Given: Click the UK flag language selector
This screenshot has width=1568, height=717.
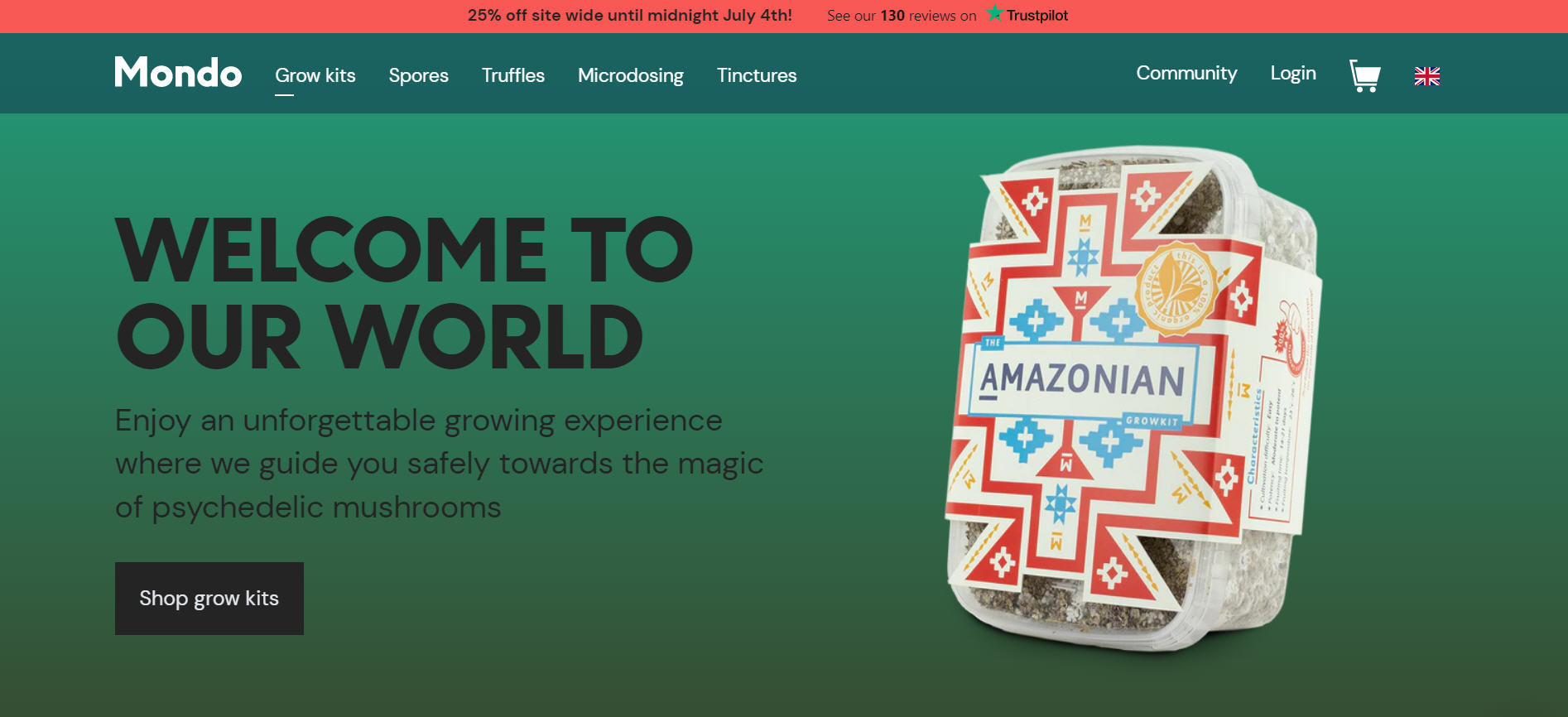Looking at the screenshot, I should [1426, 76].
